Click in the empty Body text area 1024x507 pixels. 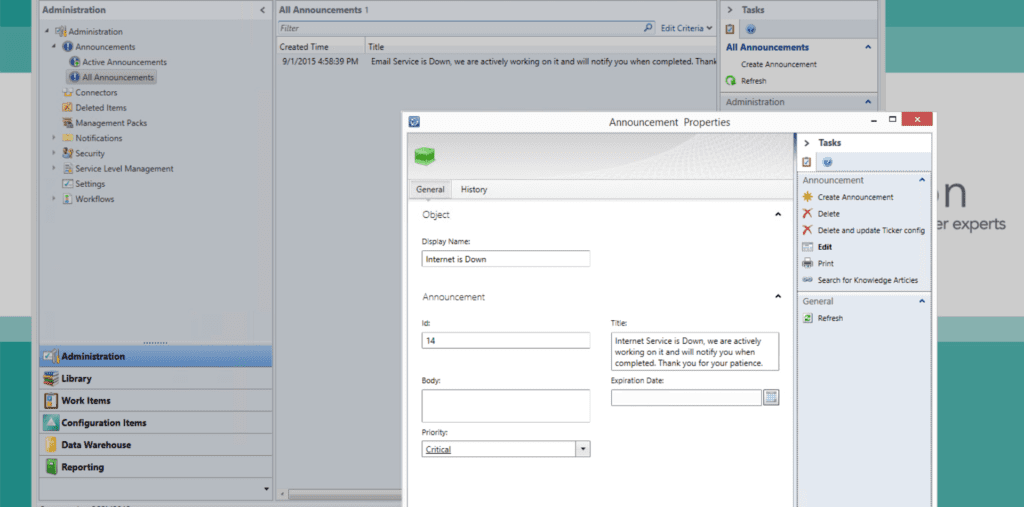tap(505, 406)
